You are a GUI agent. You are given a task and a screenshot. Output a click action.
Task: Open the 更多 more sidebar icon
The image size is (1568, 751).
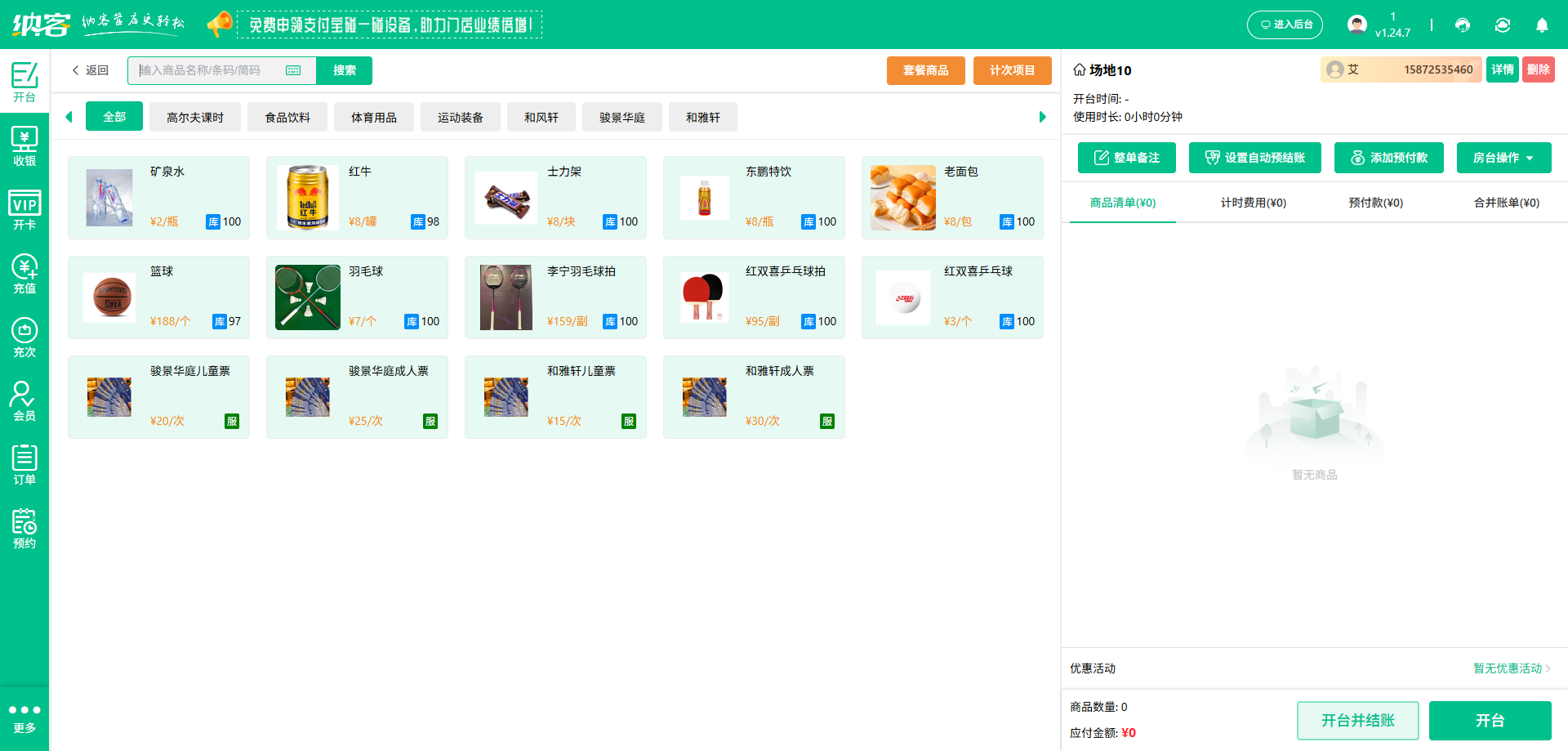[x=24, y=716]
